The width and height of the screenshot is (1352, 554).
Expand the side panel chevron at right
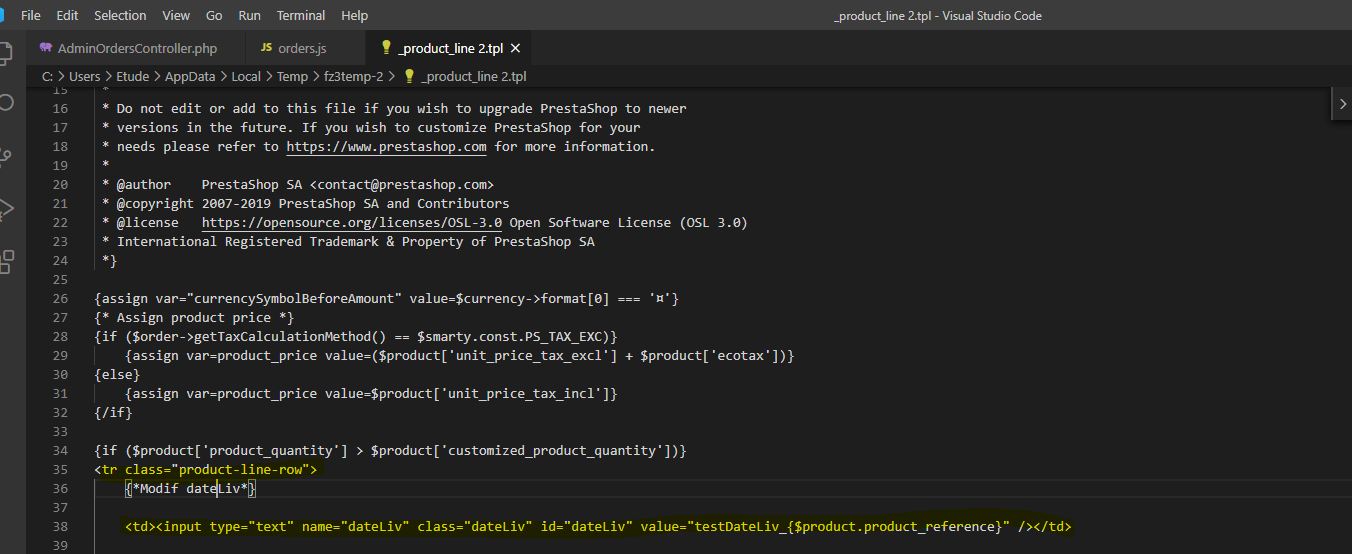pos(1342,104)
